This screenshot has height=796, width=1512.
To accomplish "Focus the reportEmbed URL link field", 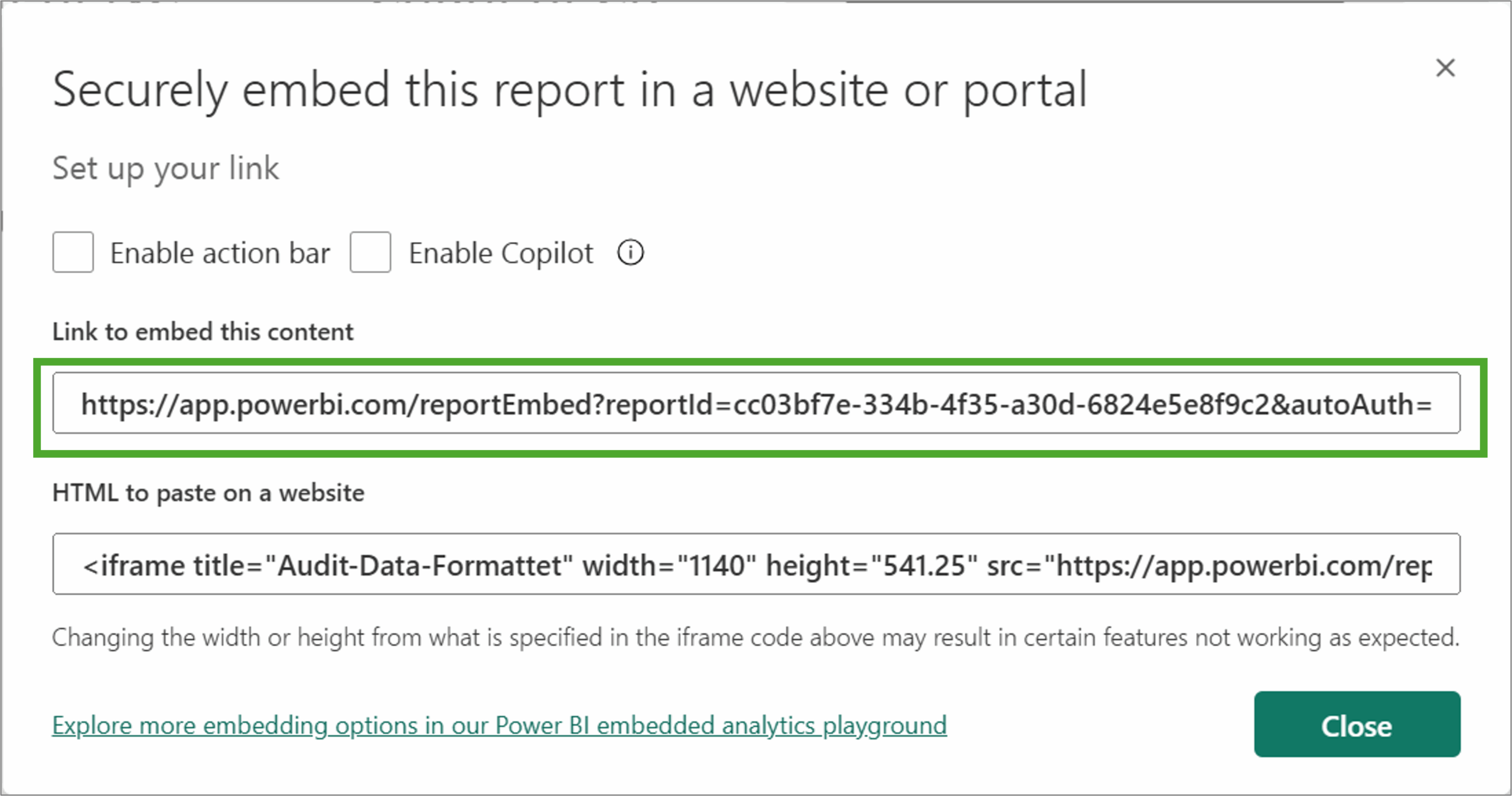I will (x=756, y=403).
